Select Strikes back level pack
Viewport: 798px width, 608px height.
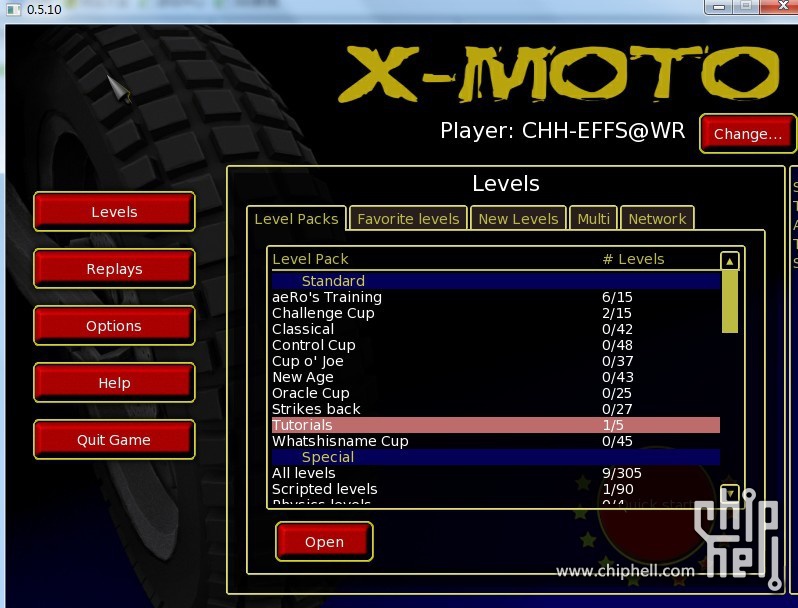tap(496, 409)
